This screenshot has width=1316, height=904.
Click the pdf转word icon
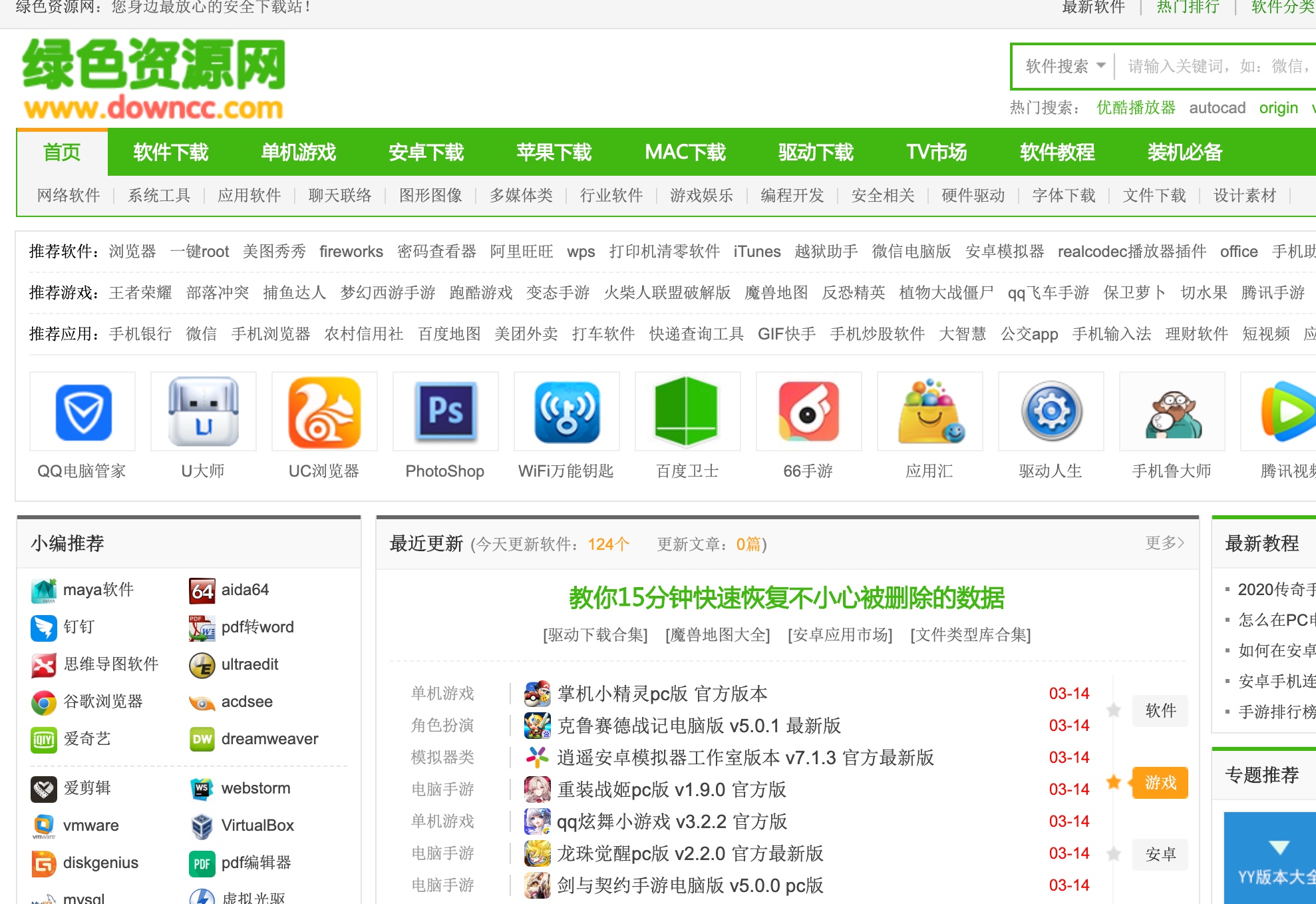click(202, 628)
